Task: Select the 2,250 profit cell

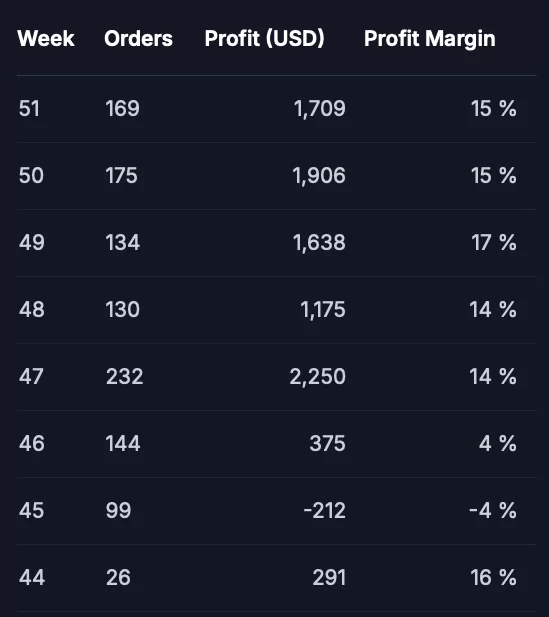Action: pos(318,376)
